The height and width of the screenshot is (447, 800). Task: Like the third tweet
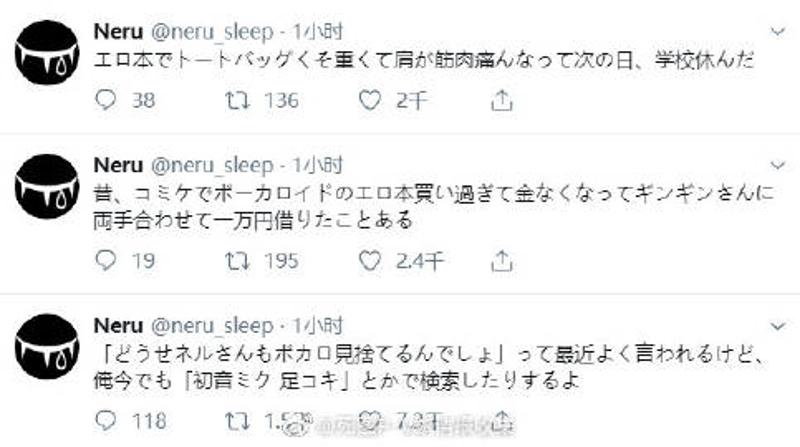tap(371, 421)
